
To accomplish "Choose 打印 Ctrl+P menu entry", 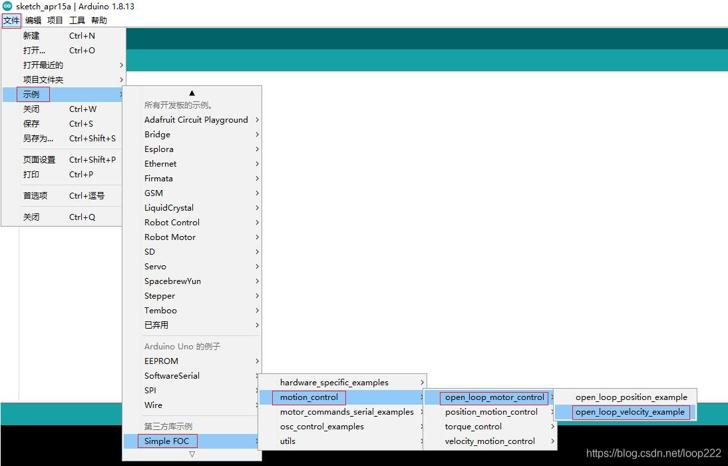I will 64,175.
